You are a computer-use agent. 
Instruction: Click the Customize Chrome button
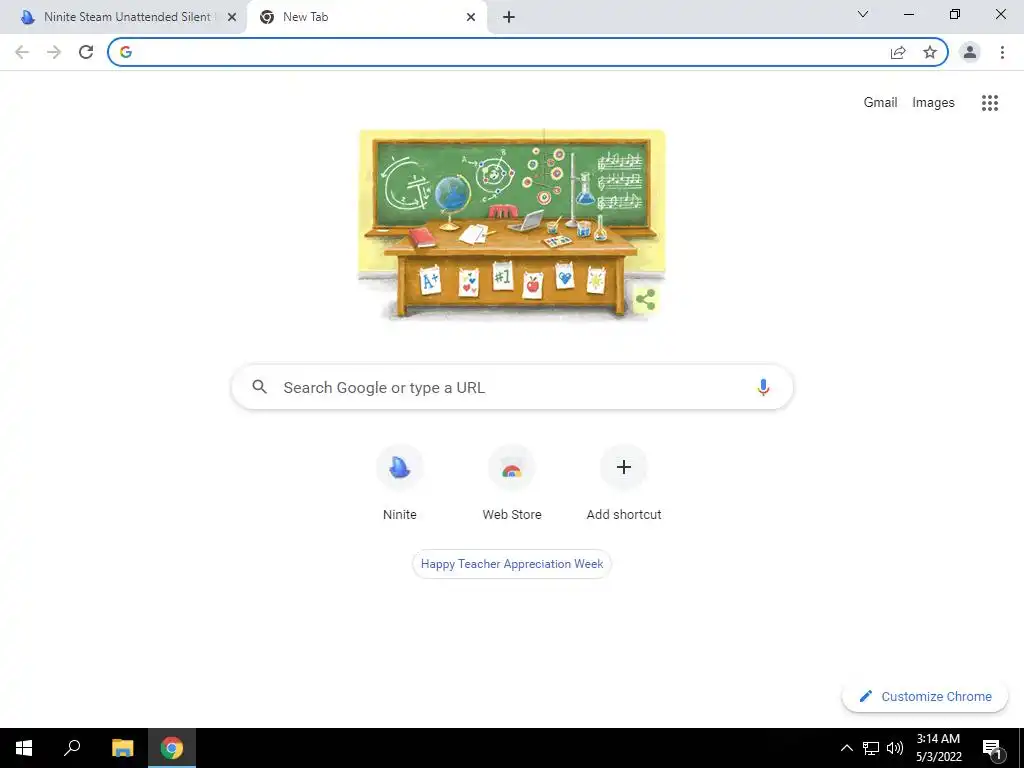pos(925,696)
